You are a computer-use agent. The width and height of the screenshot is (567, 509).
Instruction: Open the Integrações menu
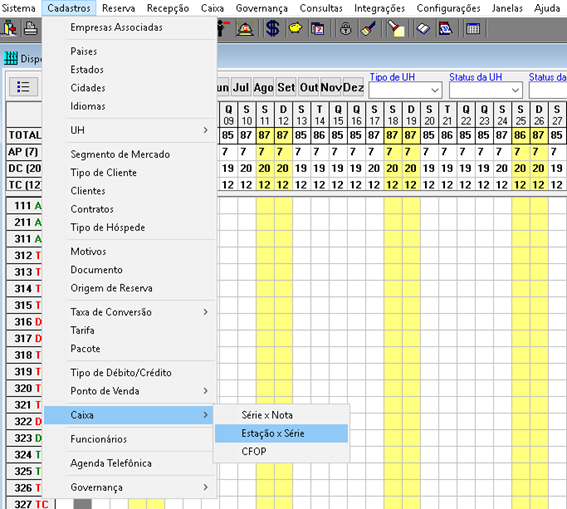tap(379, 8)
